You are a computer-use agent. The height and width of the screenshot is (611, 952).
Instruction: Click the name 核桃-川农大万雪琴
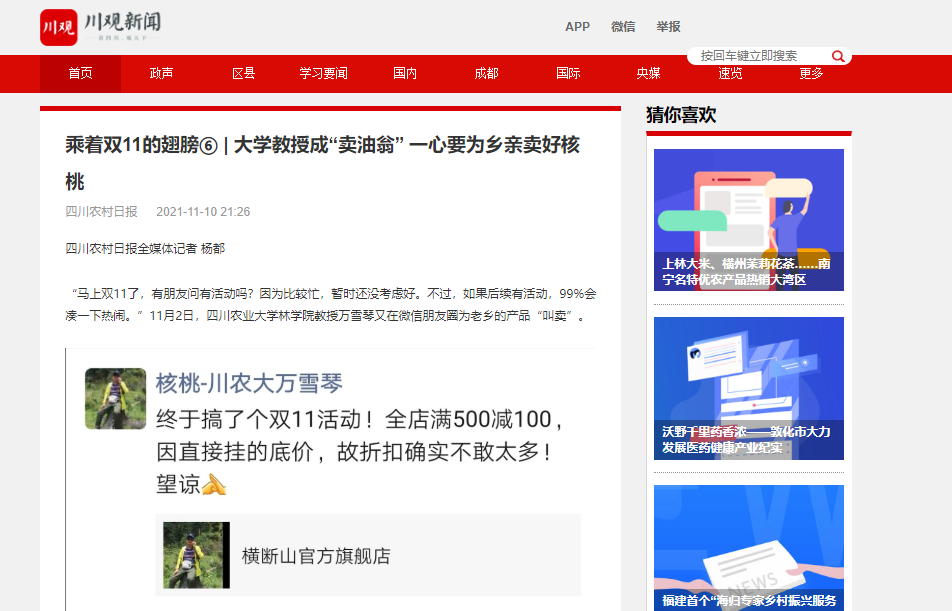[249, 383]
